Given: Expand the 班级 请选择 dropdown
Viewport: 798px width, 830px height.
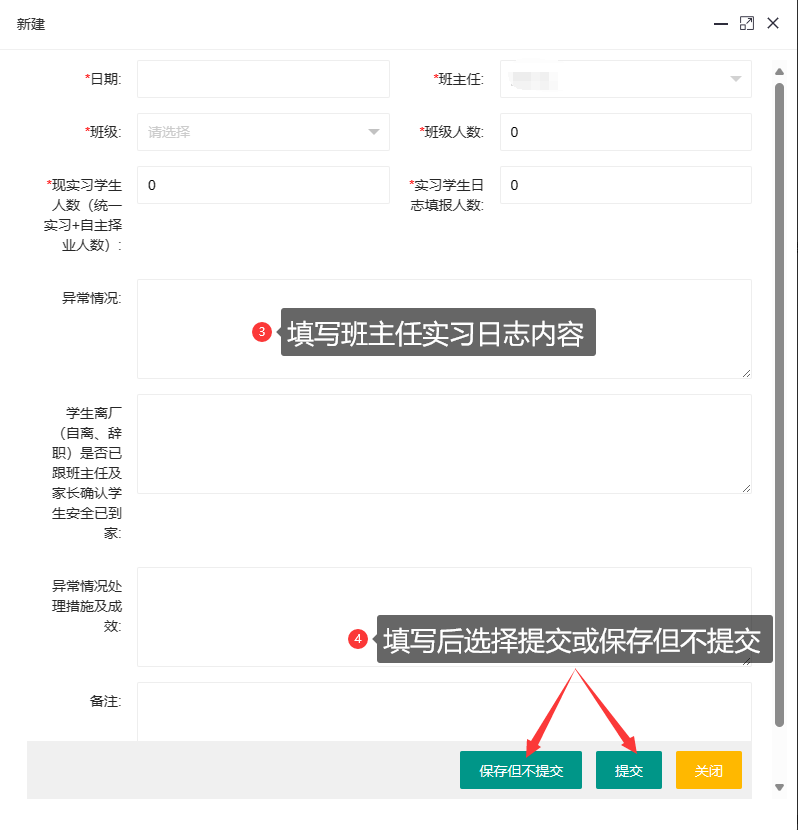Looking at the screenshot, I should click(263, 132).
